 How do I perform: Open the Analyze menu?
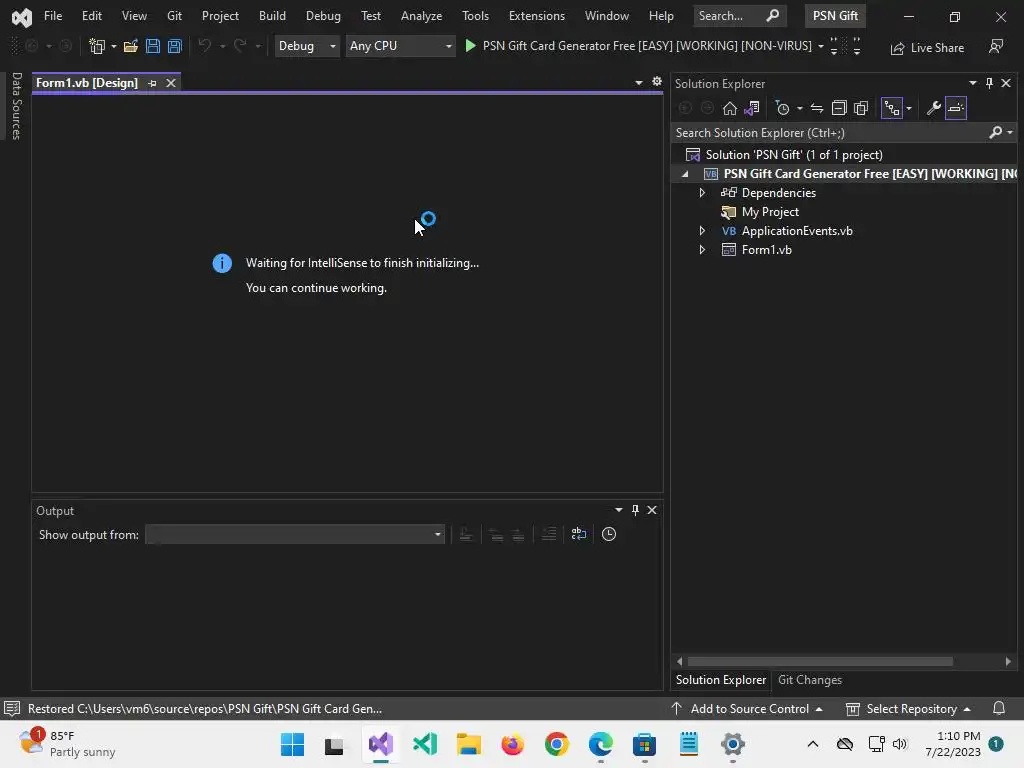421,16
